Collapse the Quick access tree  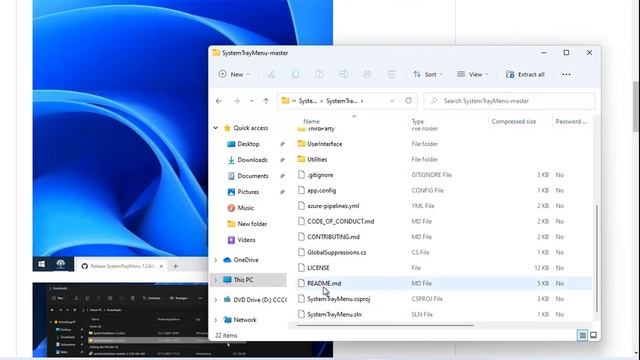tap(216, 128)
